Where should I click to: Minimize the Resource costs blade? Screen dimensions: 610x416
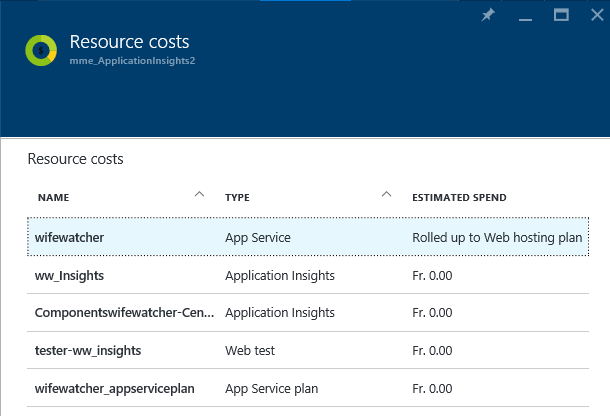click(524, 15)
